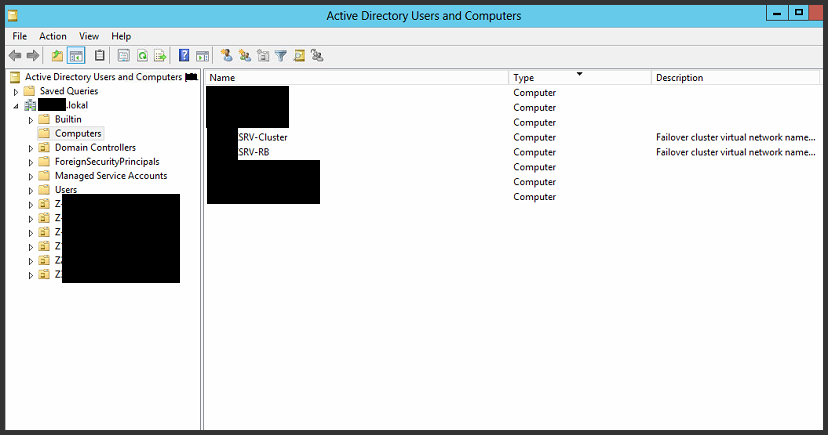Expand the Domain Controllers node

click(31, 148)
